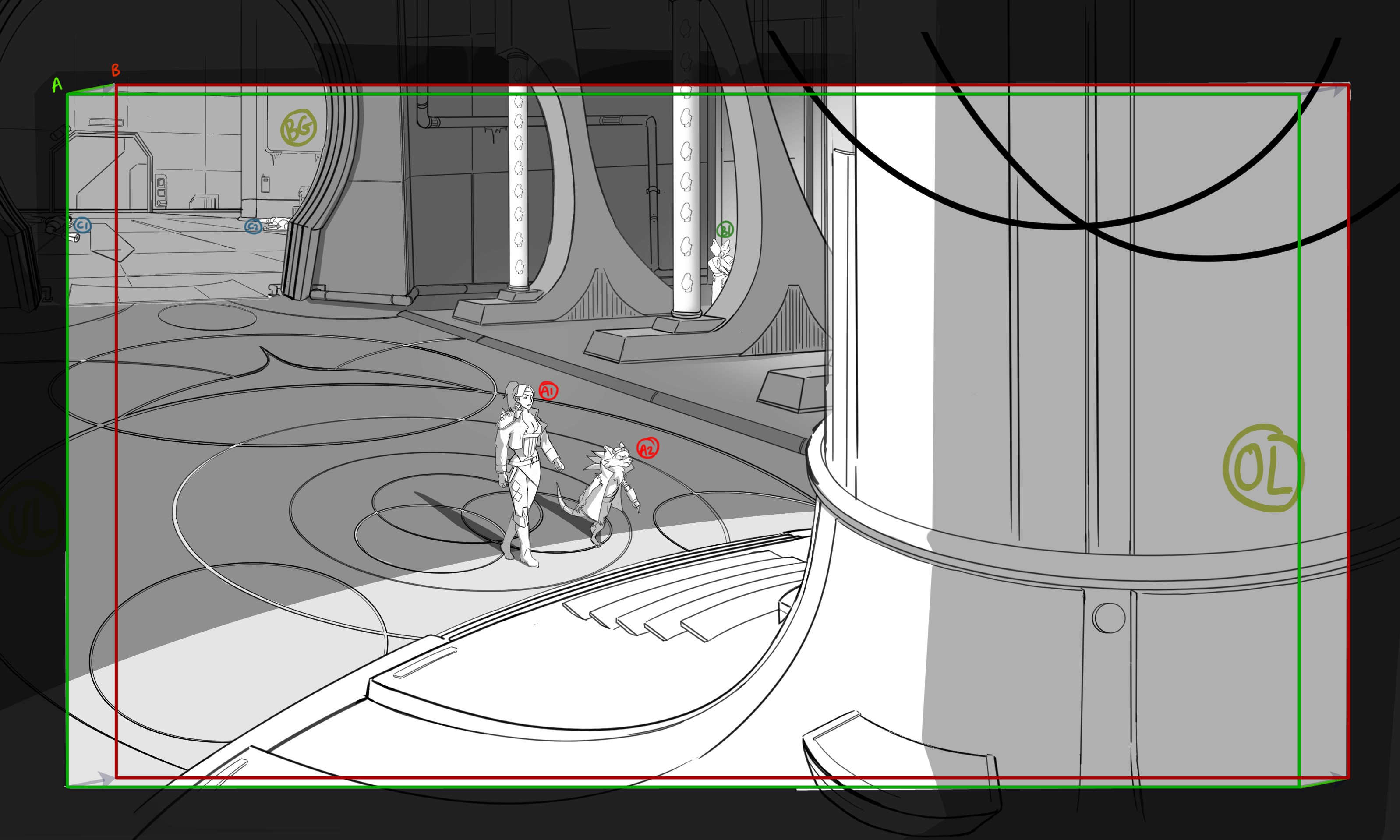Click the circled BG layer label

[x=298, y=127]
